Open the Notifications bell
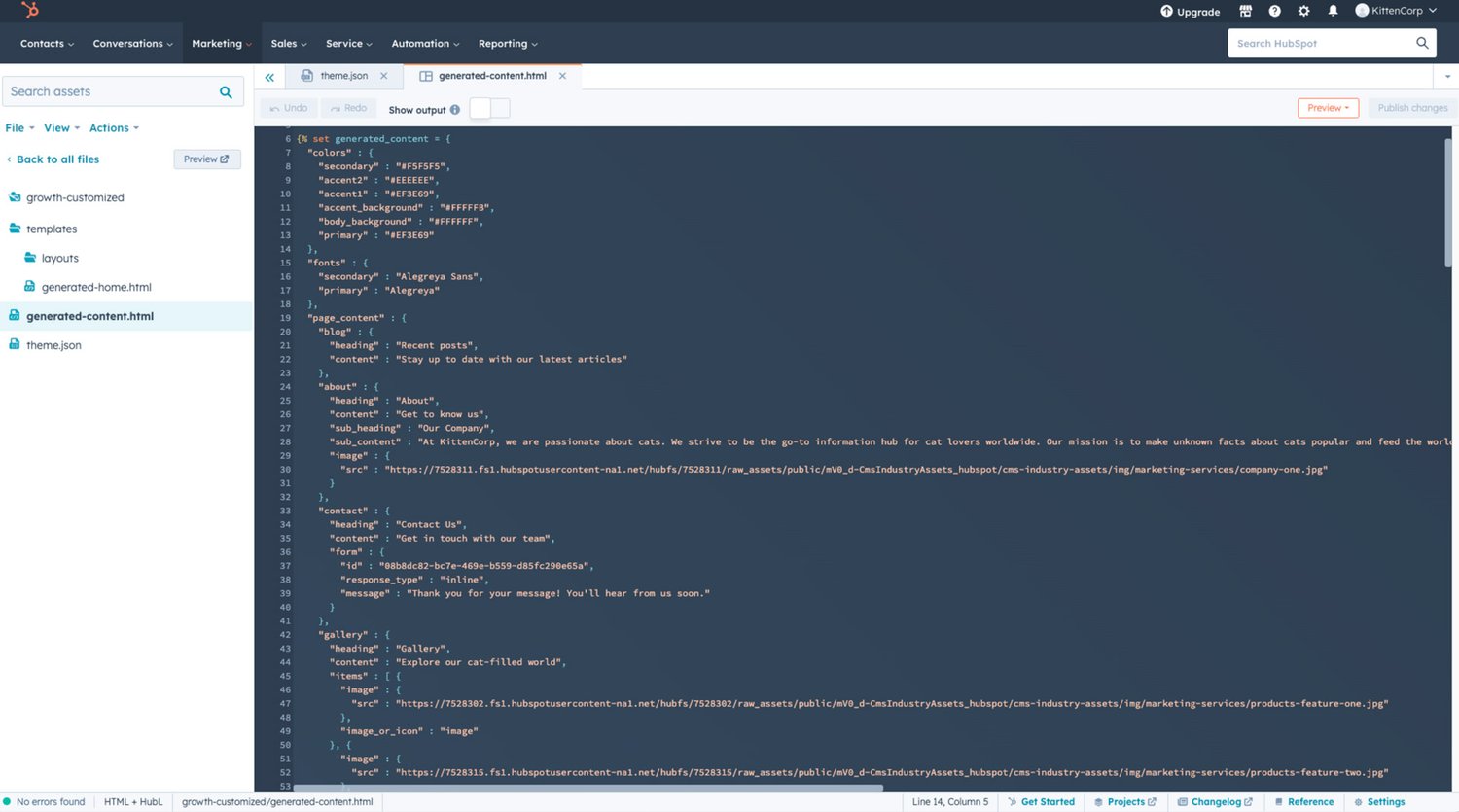 point(1333,11)
